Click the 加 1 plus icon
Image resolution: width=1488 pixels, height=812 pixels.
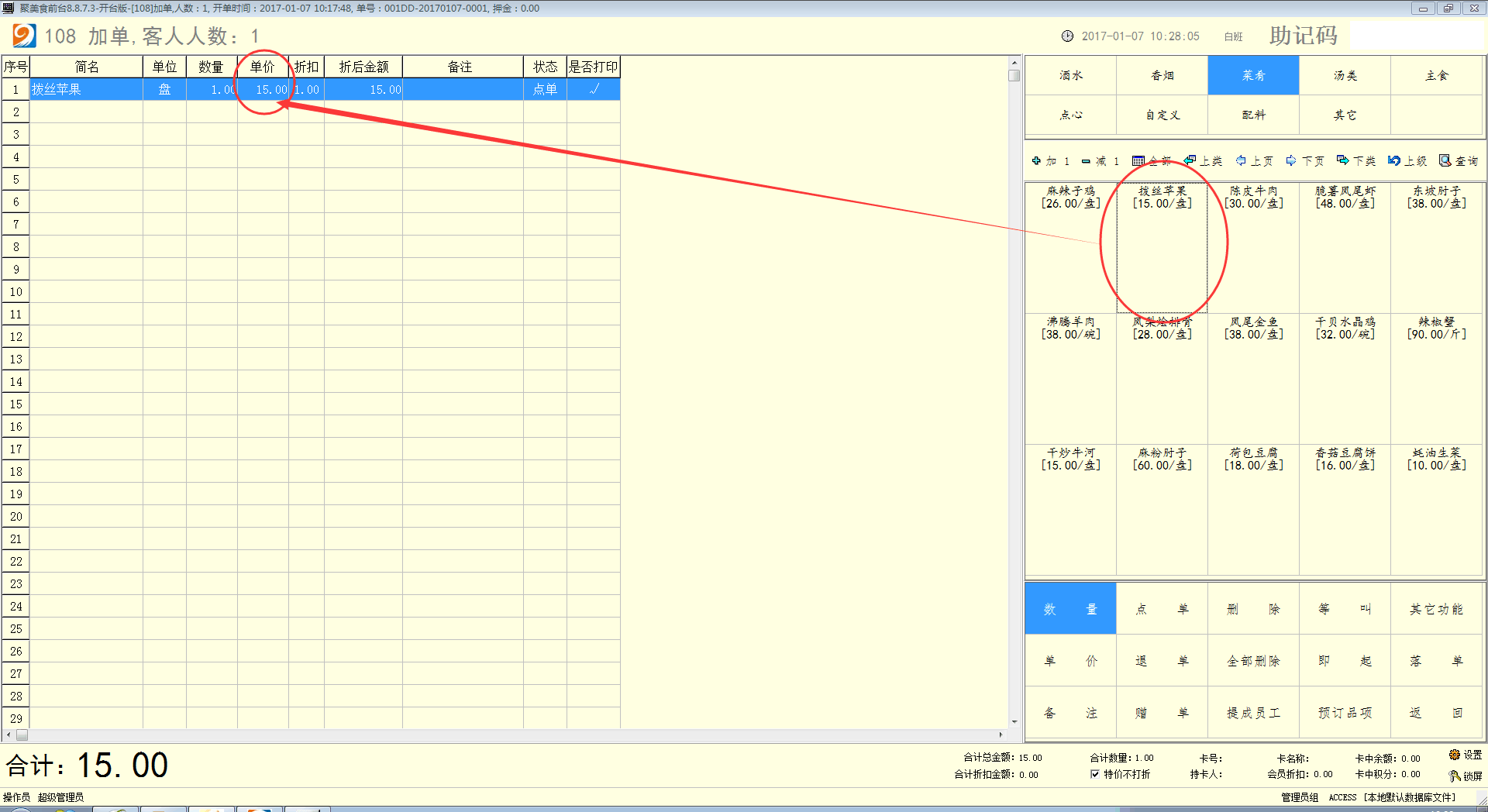[x=1036, y=161]
